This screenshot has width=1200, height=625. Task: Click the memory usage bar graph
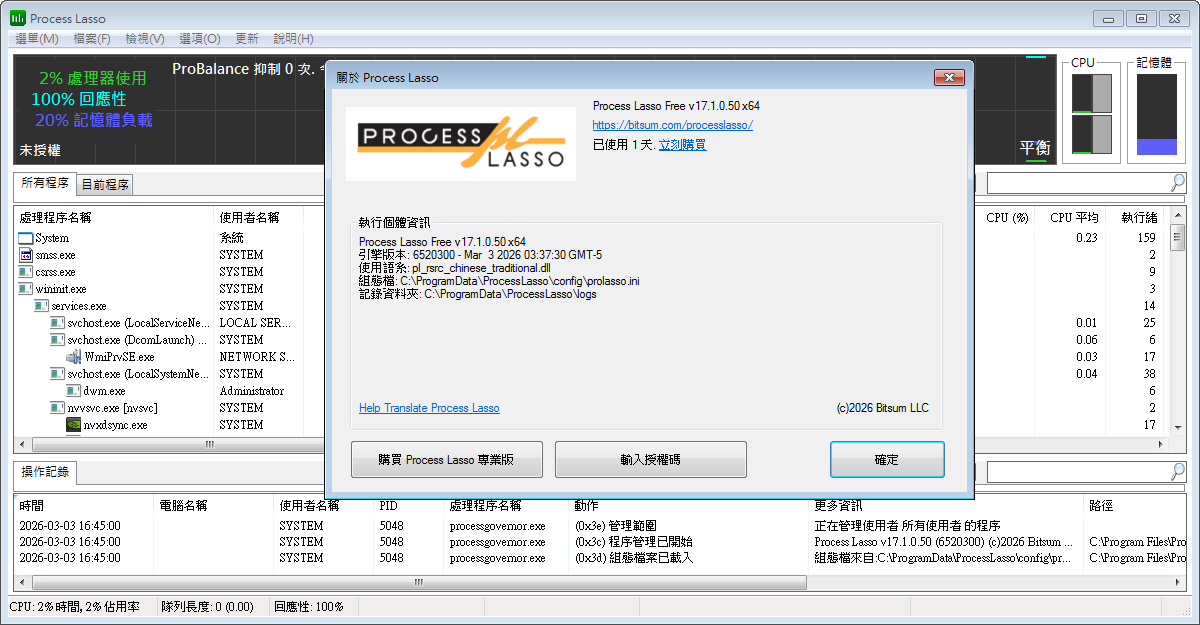[1157, 114]
